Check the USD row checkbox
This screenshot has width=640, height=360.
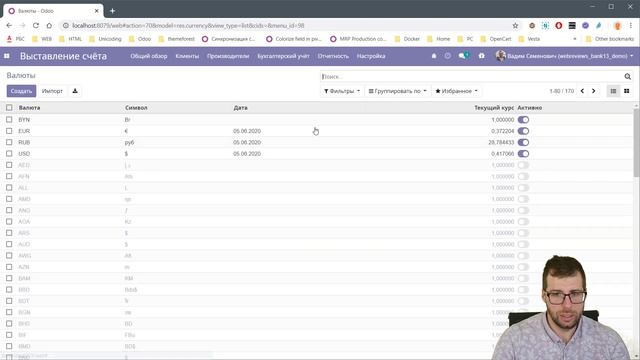(9, 154)
